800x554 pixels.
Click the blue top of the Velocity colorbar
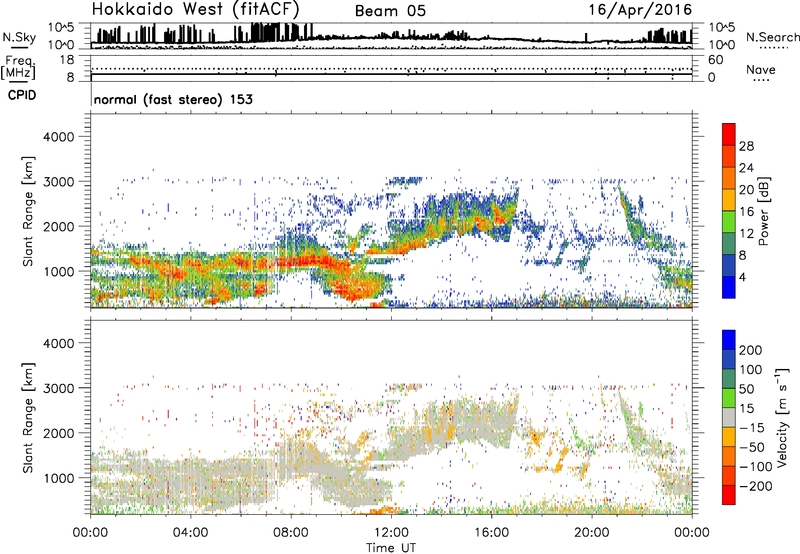point(729,339)
